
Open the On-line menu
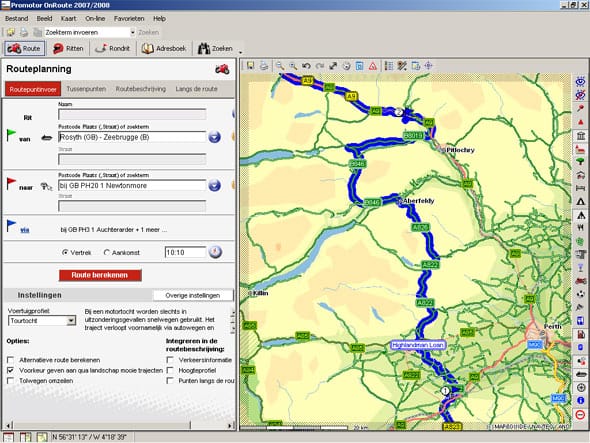pos(95,18)
